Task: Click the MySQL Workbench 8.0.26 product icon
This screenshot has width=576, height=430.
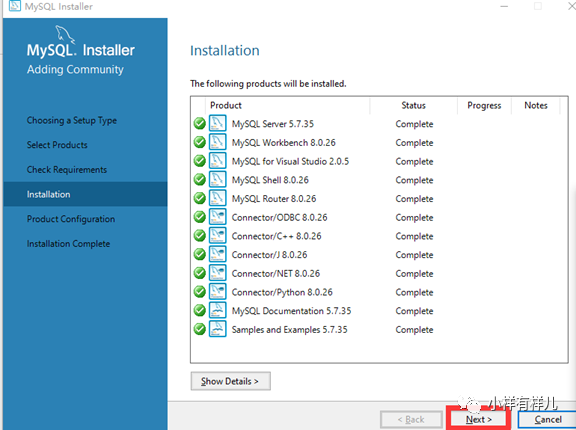Action: [x=217, y=142]
